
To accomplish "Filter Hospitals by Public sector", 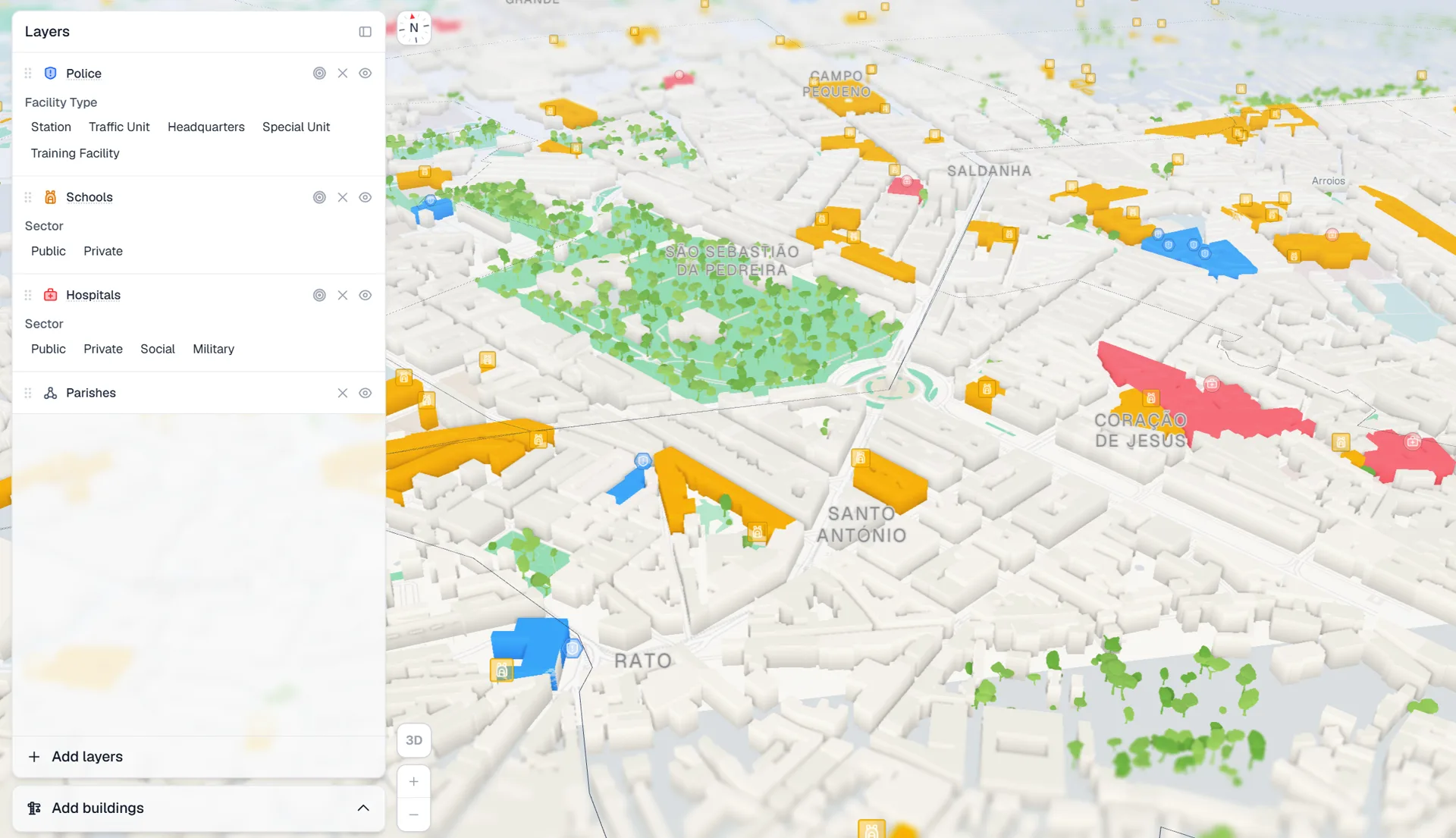I will [x=49, y=349].
